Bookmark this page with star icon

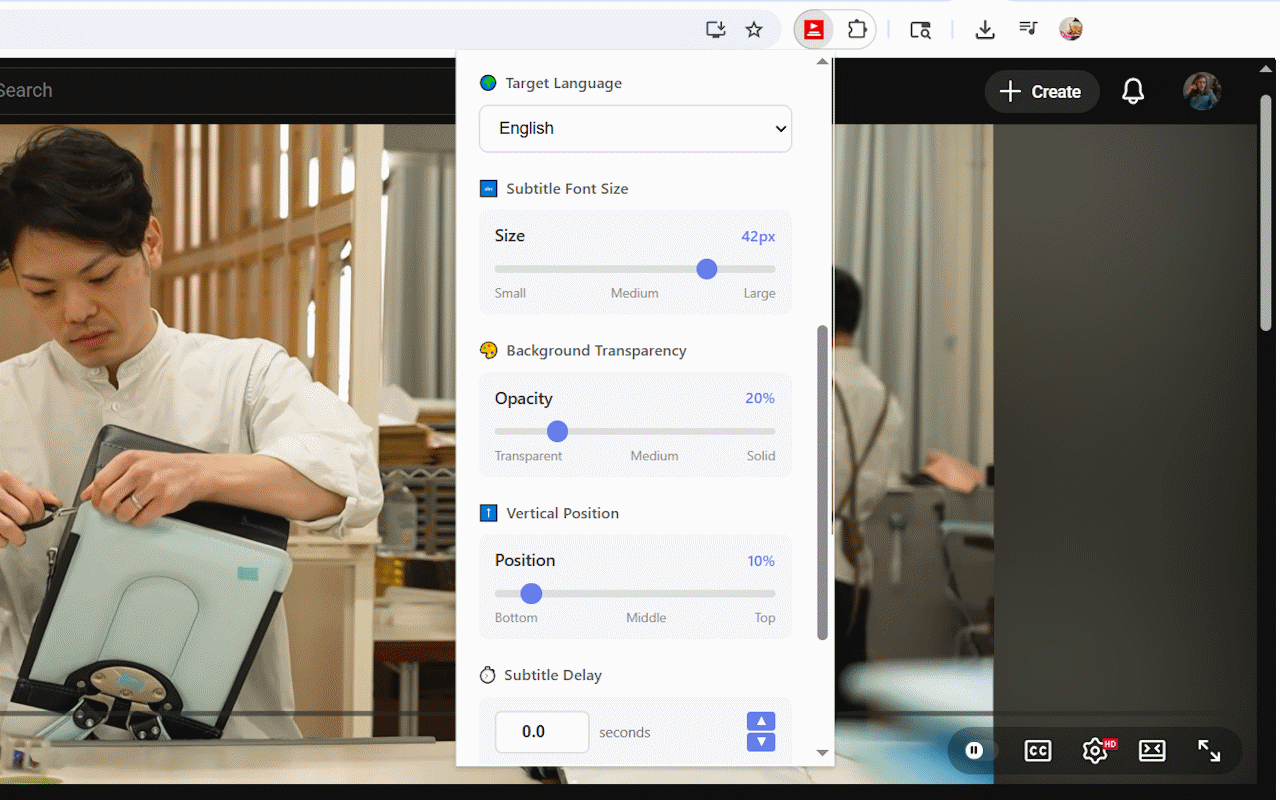point(754,30)
